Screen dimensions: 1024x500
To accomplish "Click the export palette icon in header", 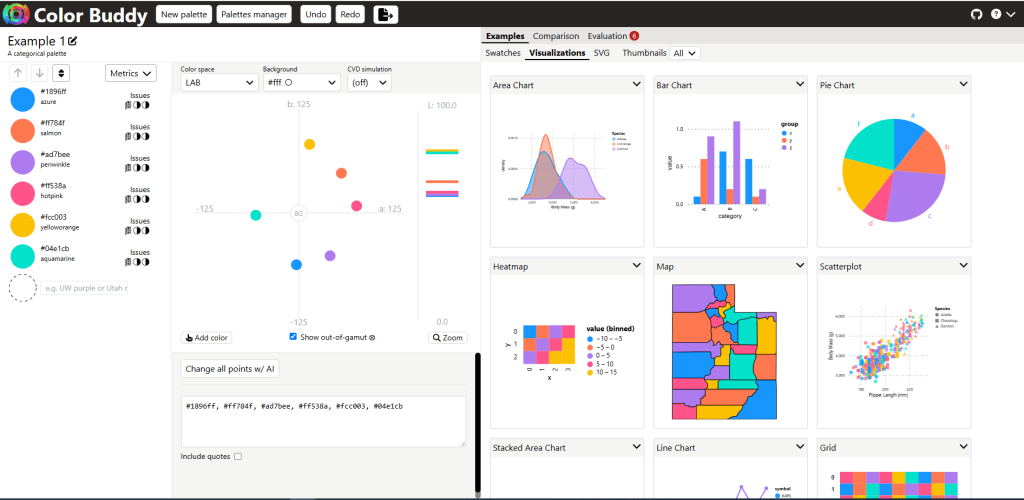I will [x=385, y=14].
